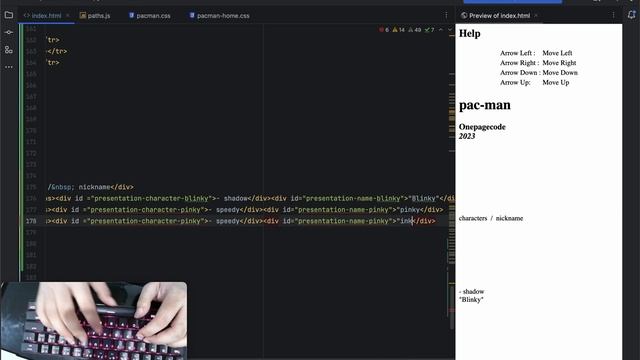Click "Arrow Left :" in preview
This screenshot has width=640, height=360.
tap(517, 53)
